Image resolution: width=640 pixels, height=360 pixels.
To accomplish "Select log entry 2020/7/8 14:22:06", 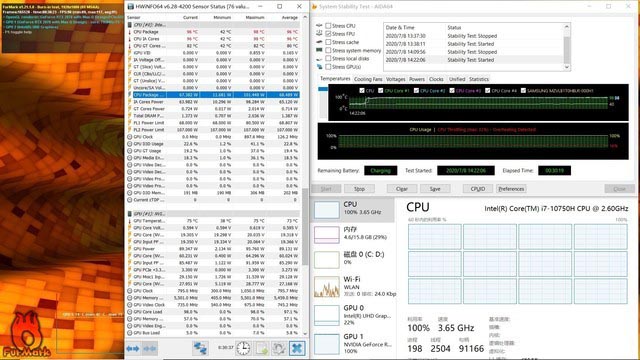I will click(473, 60).
